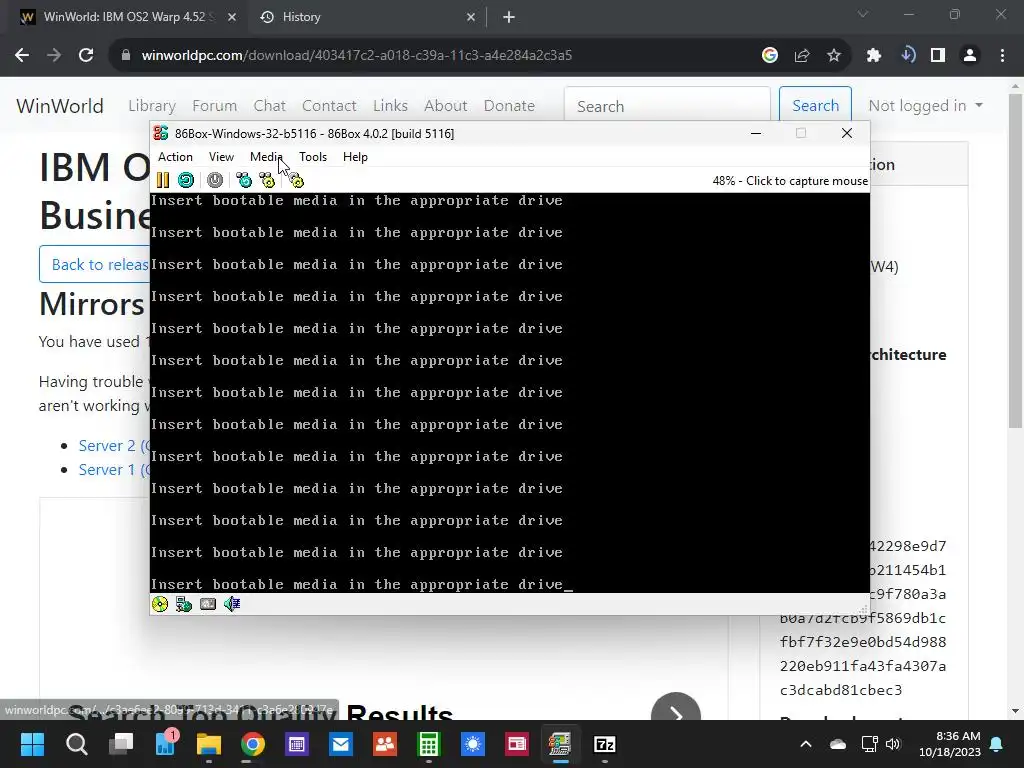The height and width of the screenshot is (768, 1024).
Task: Click the Search button on WinWorld
Action: click(x=815, y=104)
